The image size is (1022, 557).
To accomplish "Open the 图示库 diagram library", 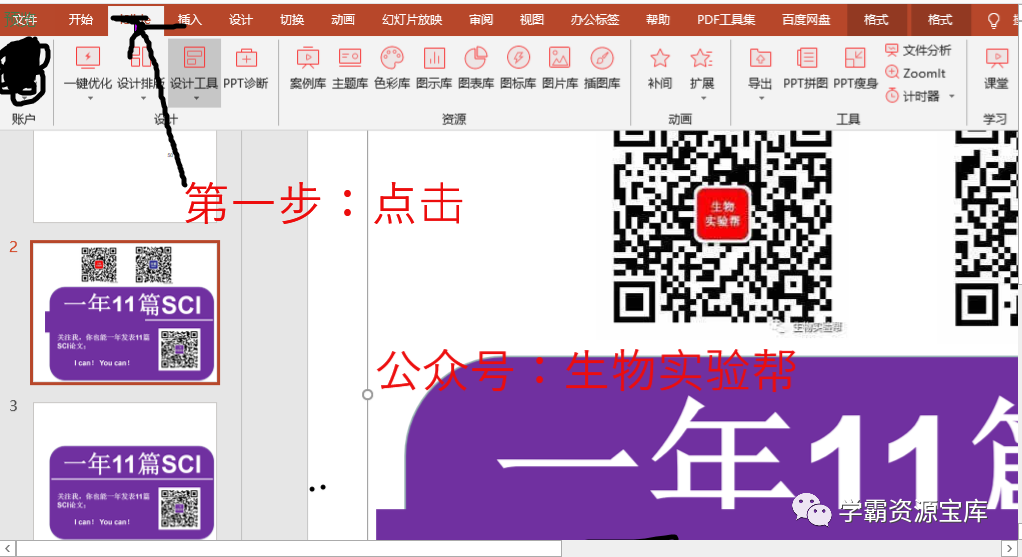I will point(434,68).
